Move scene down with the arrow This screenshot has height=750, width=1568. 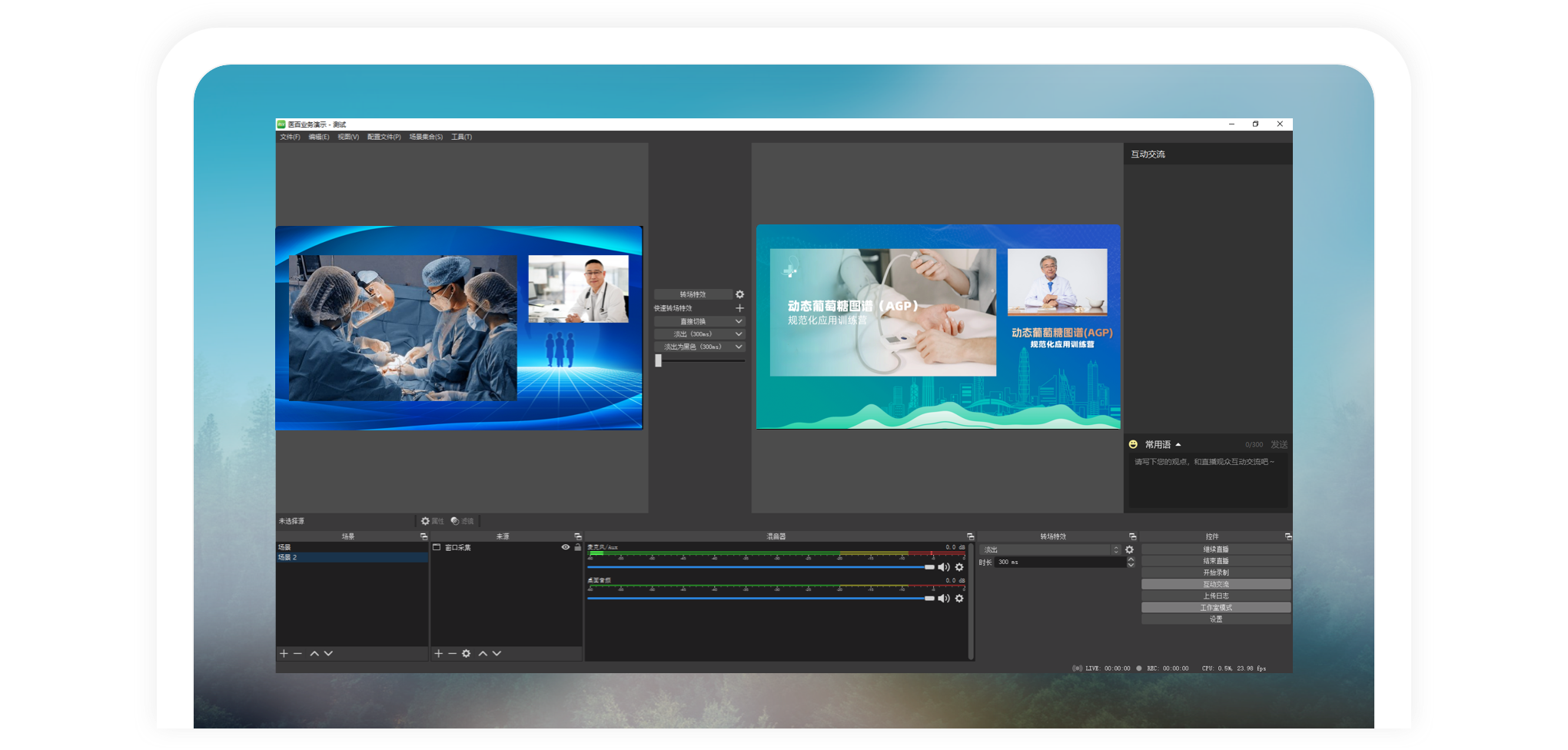pos(328,653)
